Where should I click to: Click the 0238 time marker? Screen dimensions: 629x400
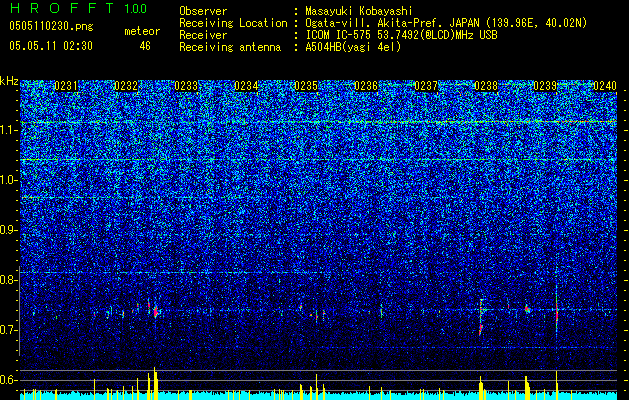486,86
